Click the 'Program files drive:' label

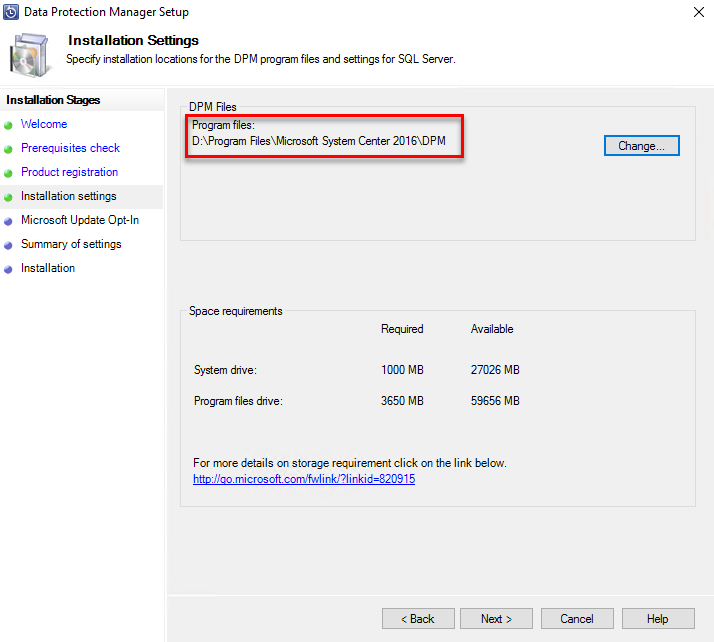coord(238,401)
